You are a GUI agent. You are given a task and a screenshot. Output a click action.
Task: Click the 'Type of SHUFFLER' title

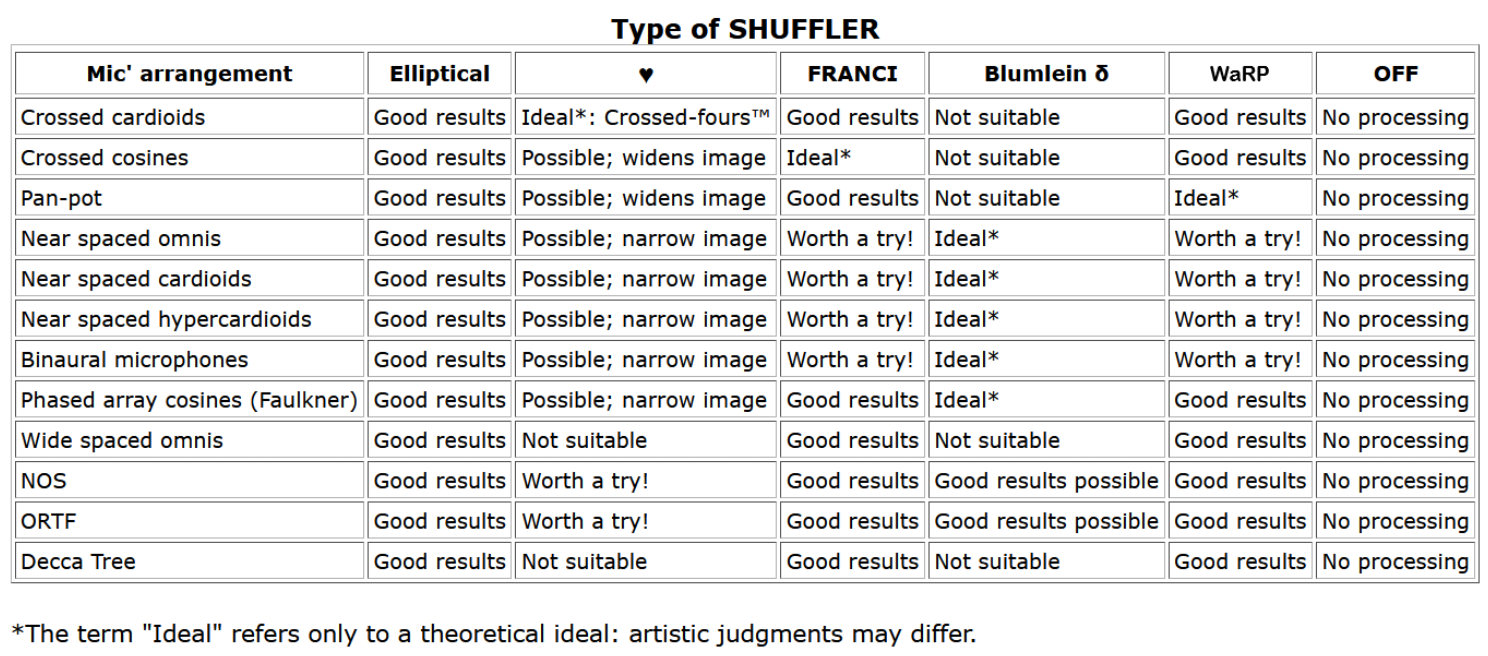pos(745,29)
